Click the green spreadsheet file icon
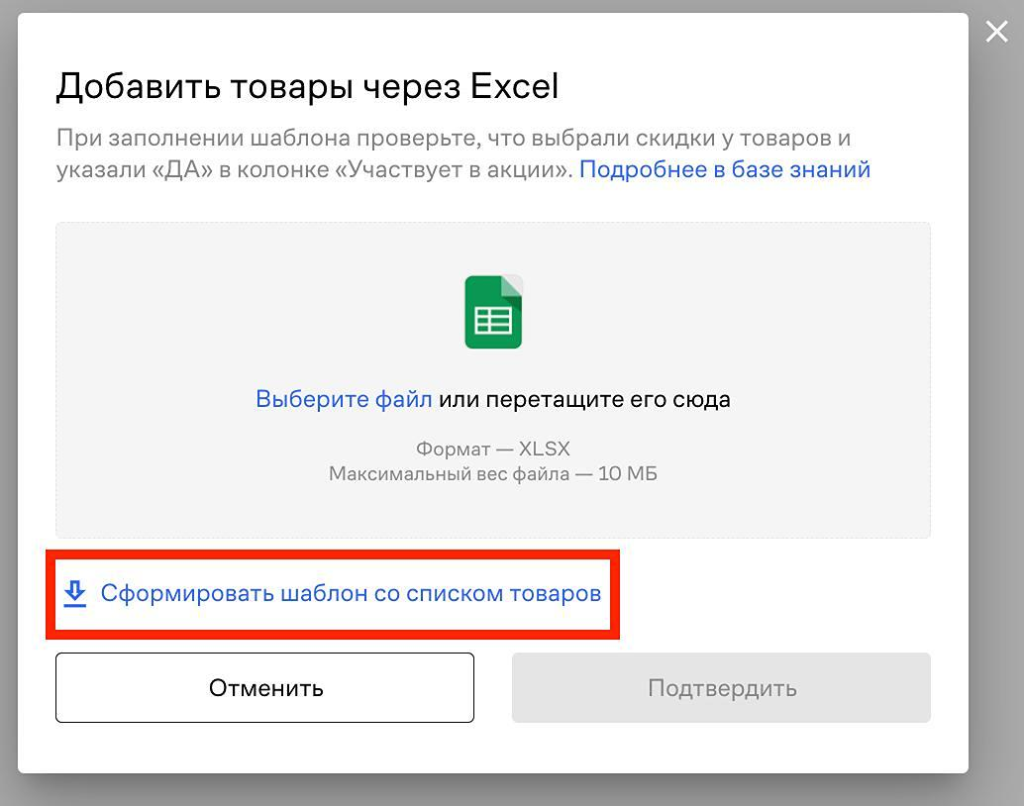The width and height of the screenshot is (1024, 806). [493, 312]
